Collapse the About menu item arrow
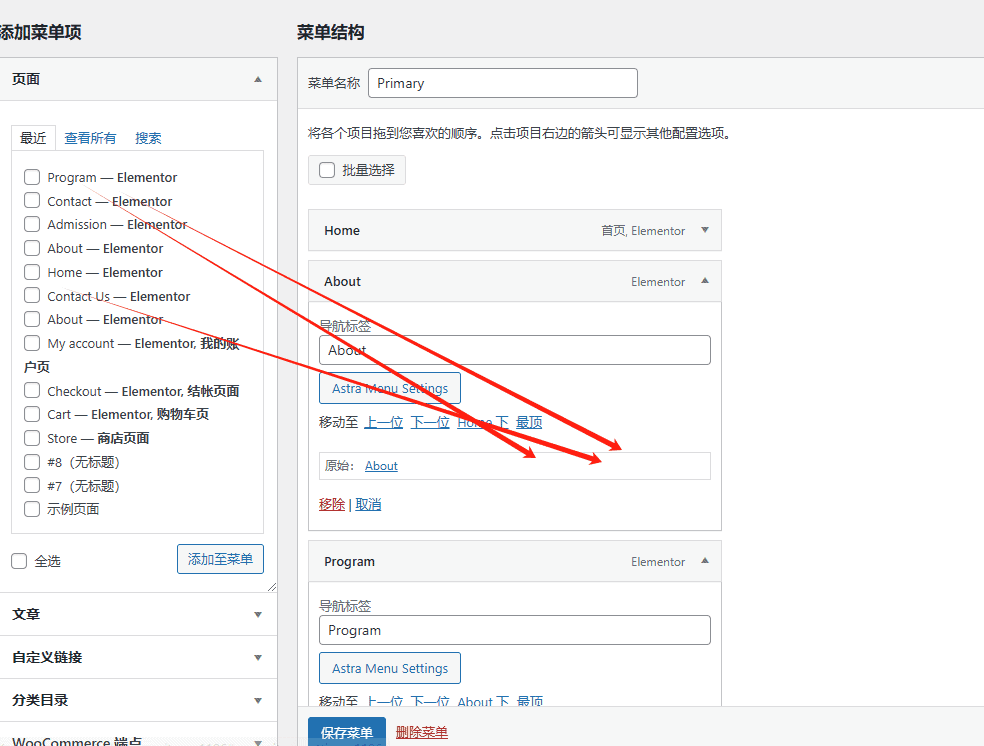The width and height of the screenshot is (984, 746). point(705,281)
